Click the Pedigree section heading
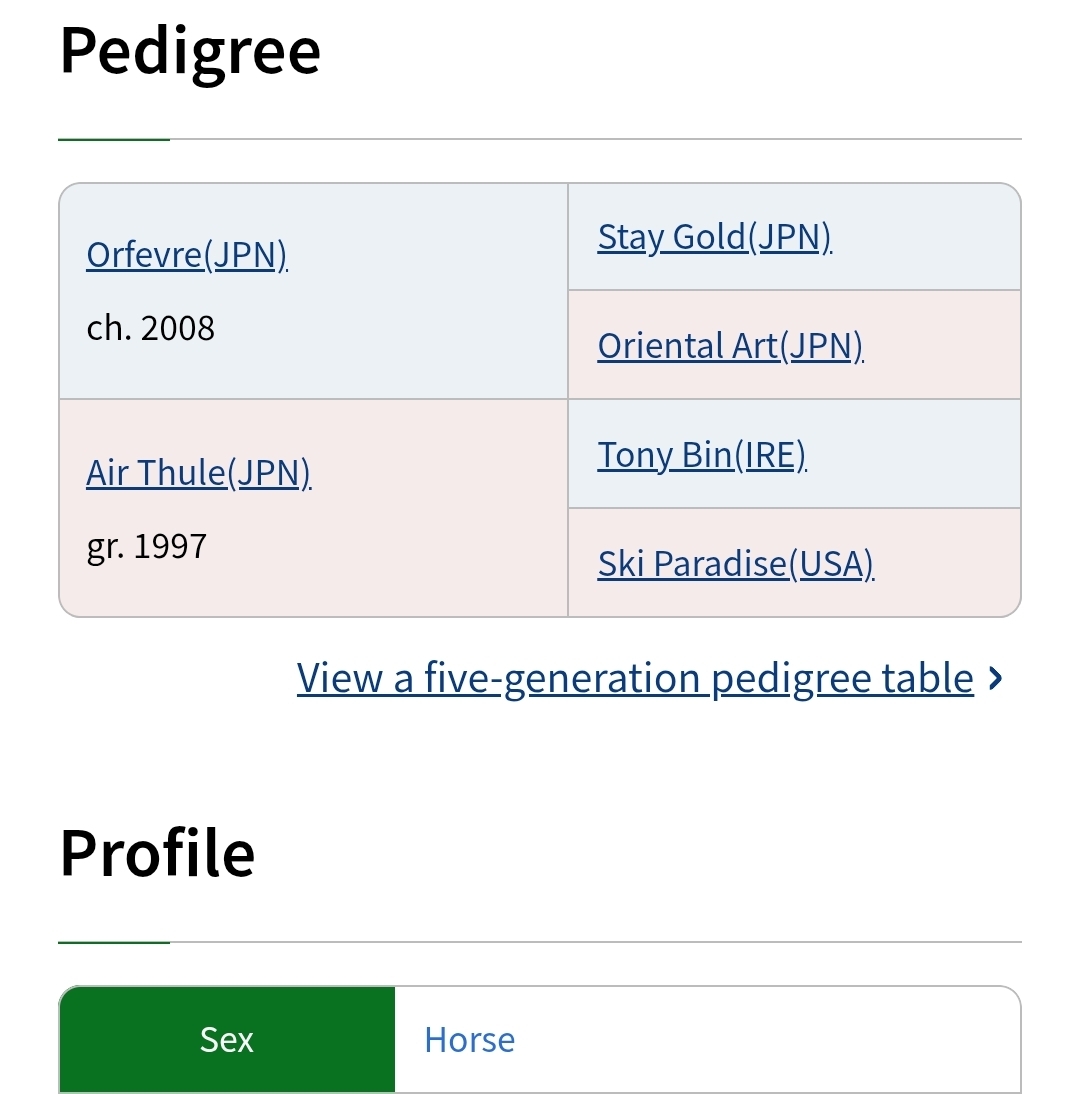 pos(190,50)
